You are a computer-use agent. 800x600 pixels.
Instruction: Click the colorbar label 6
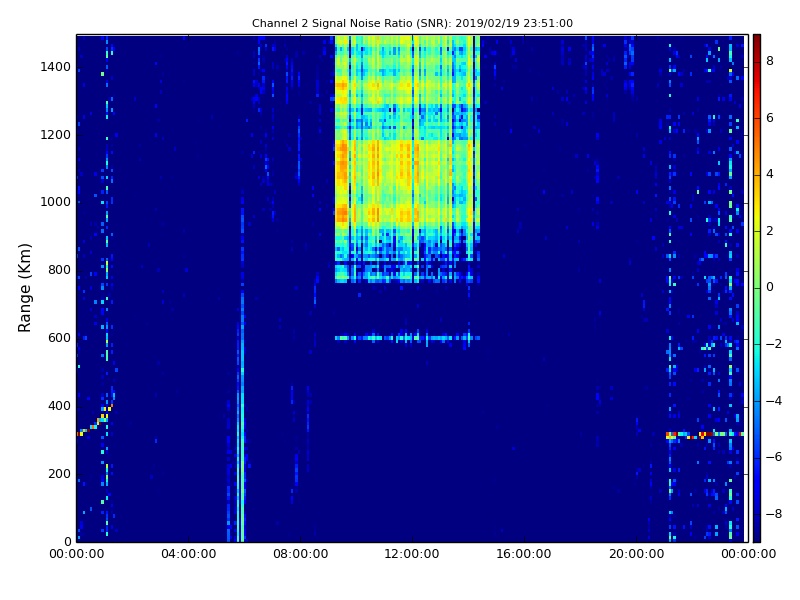point(770,118)
